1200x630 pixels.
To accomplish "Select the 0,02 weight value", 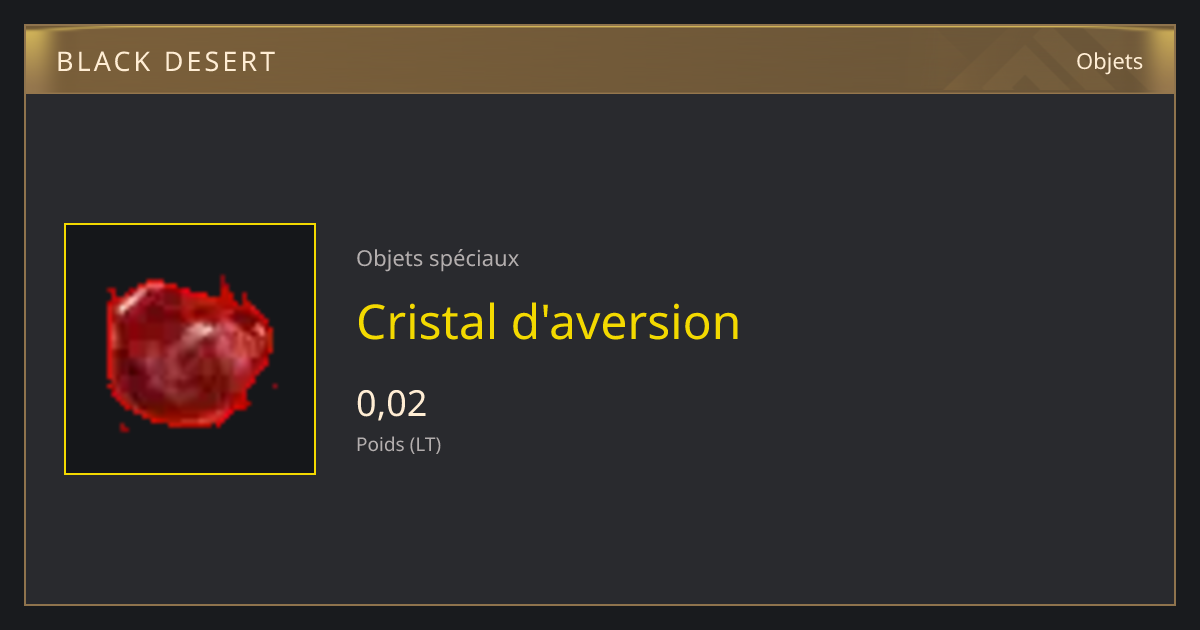I will point(391,403).
